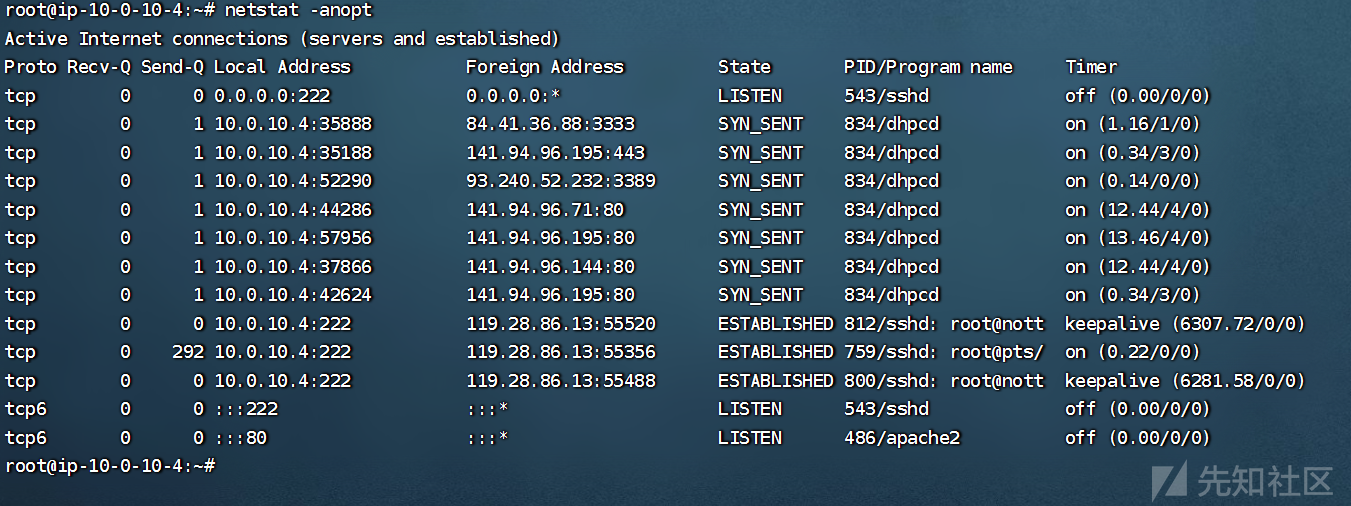Click the PID/Program name column header

[x=928, y=67]
